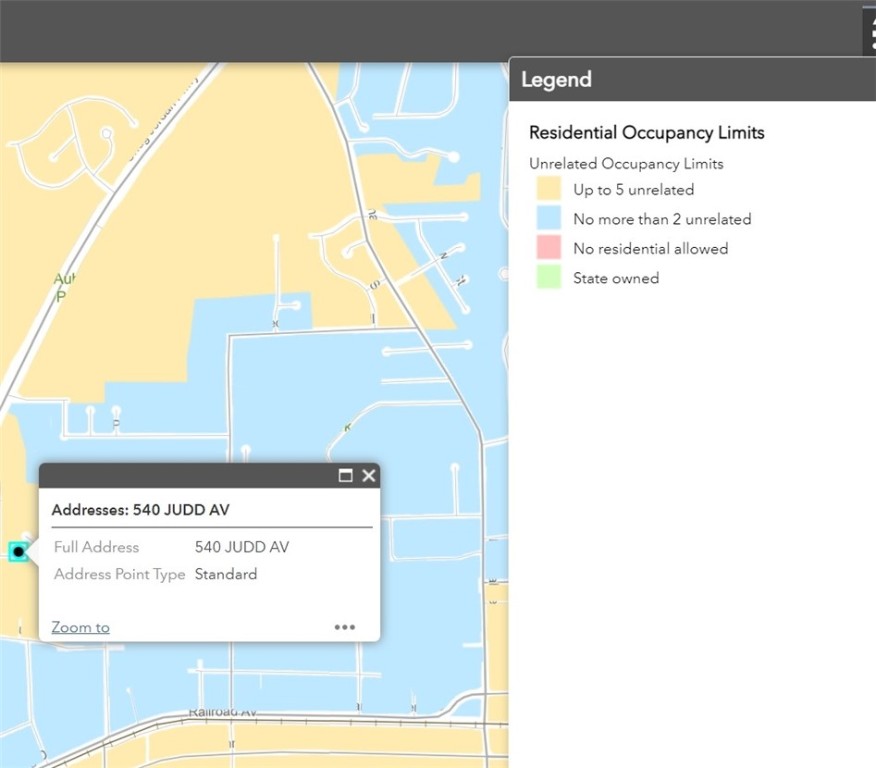Click the 'Addresses: 540 JUDD AV' popup title
This screenshot has width=876, height=768.
[140, 510]
